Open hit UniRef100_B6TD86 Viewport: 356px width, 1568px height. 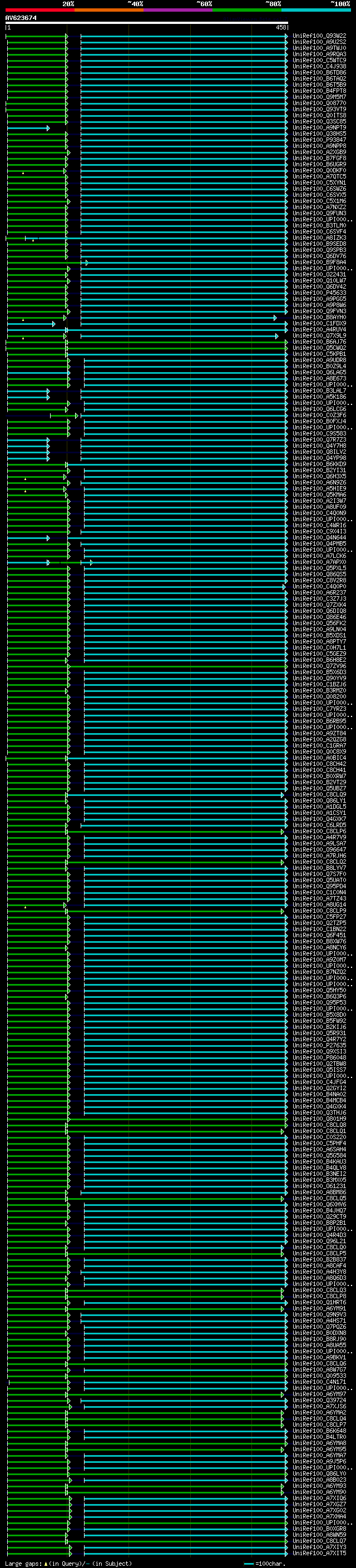click(319, 72)
